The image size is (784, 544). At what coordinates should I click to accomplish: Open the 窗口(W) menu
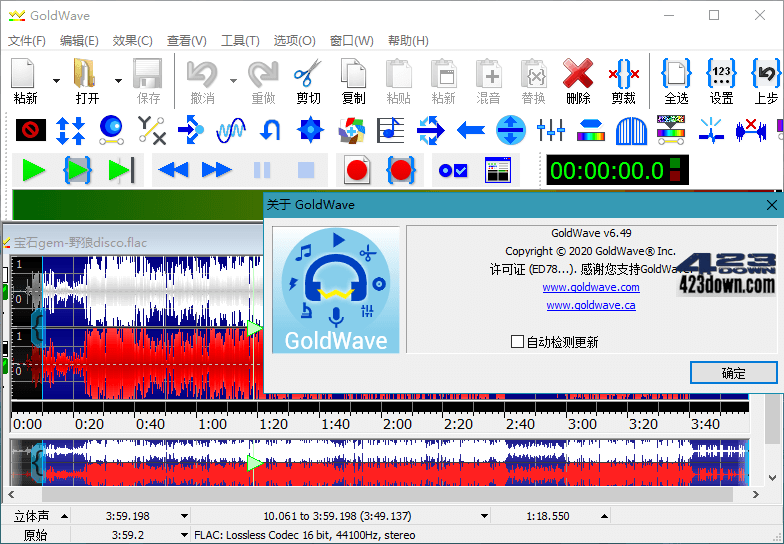[352, 40]
